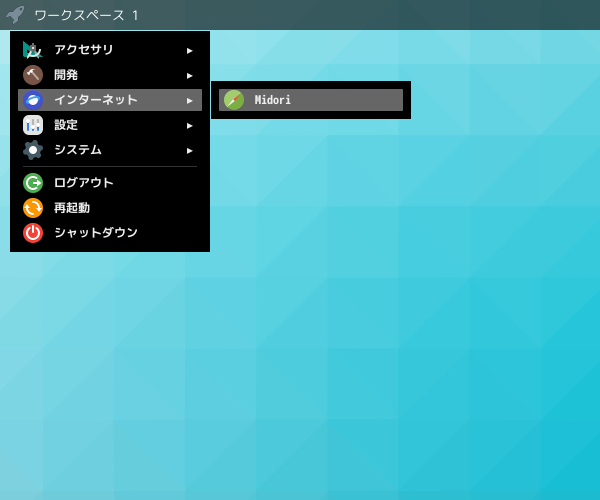Choose ログアウト to log out

(110, 183)
